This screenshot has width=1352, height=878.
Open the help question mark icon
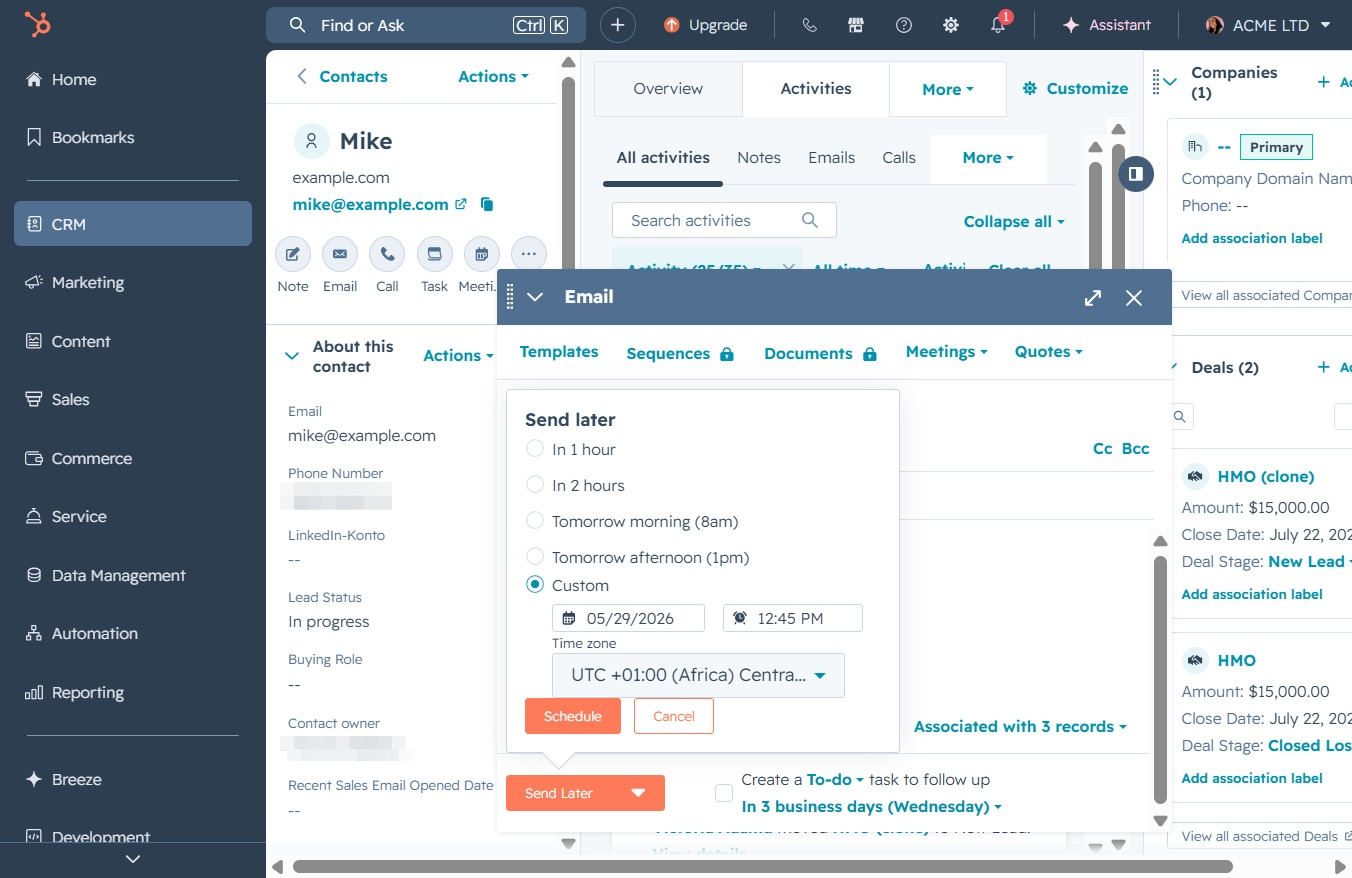pyautogui.click(x=904, y=25)
